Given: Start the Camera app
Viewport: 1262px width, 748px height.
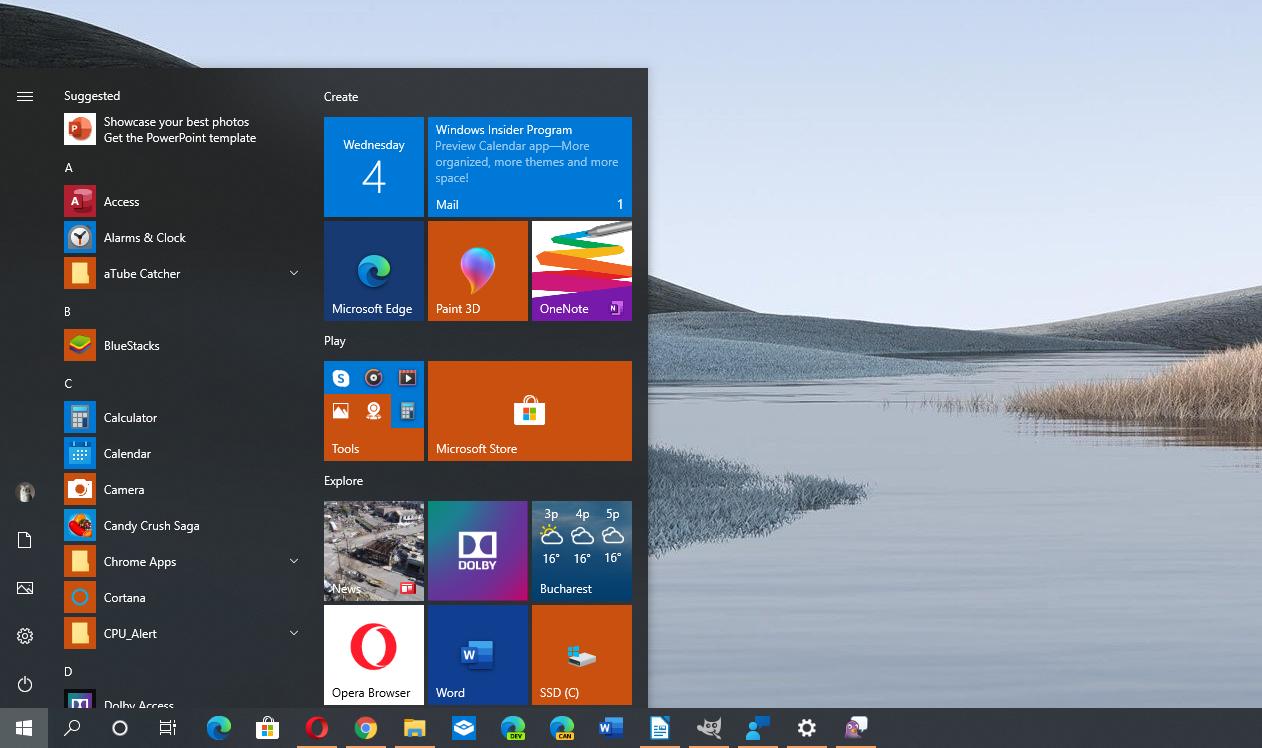Looking at the screenshot, I should [x=180, y=490].
